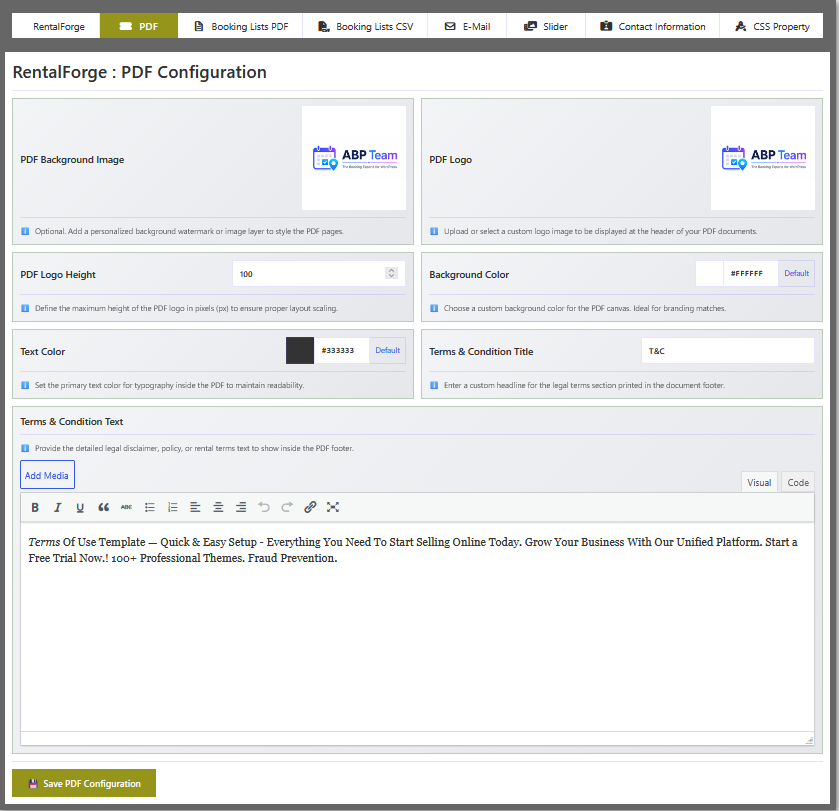Click Save PDF Configuration button
The height and width of the screenshot is (811, 839).
click(84, 783)
